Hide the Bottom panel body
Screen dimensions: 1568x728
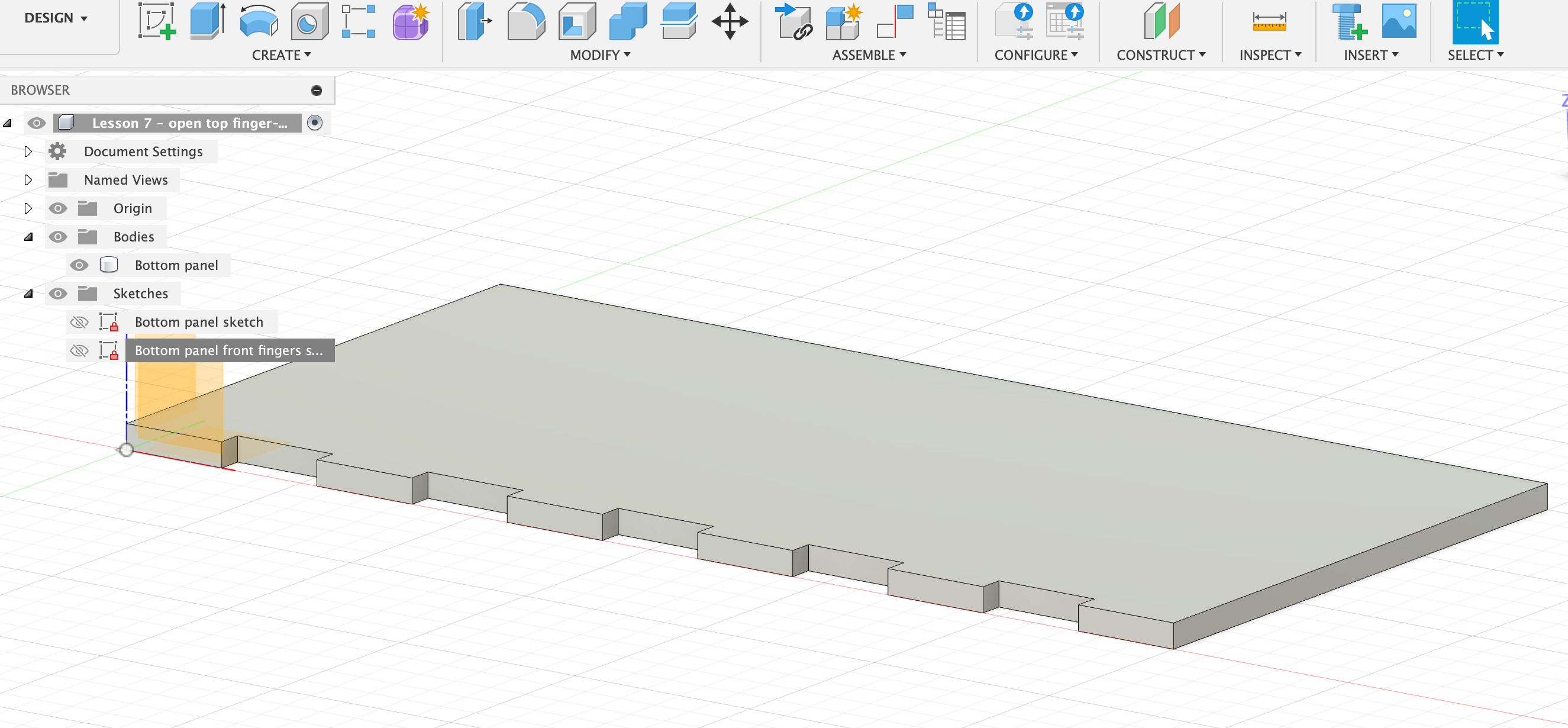79,265
